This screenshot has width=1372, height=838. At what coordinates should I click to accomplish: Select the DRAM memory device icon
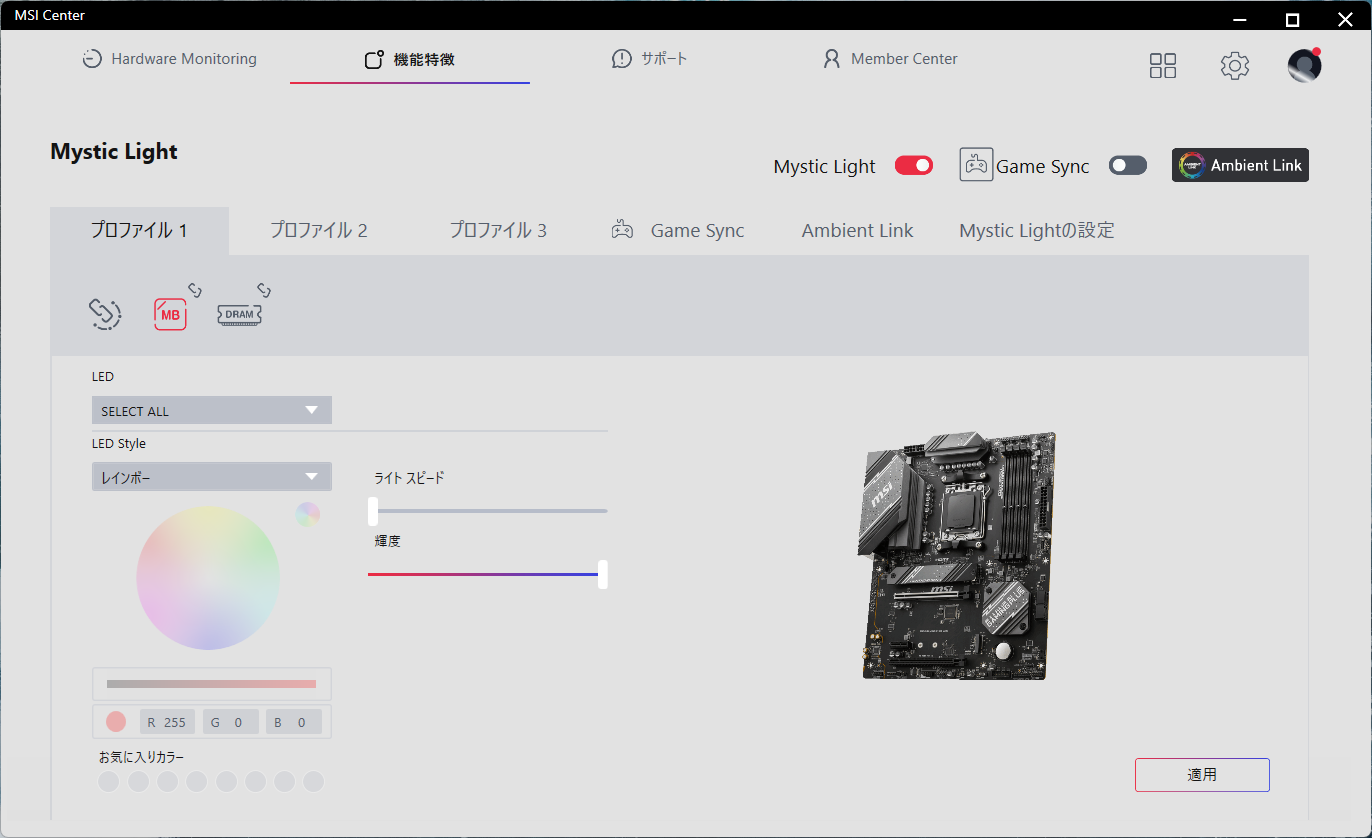[239, 314]
